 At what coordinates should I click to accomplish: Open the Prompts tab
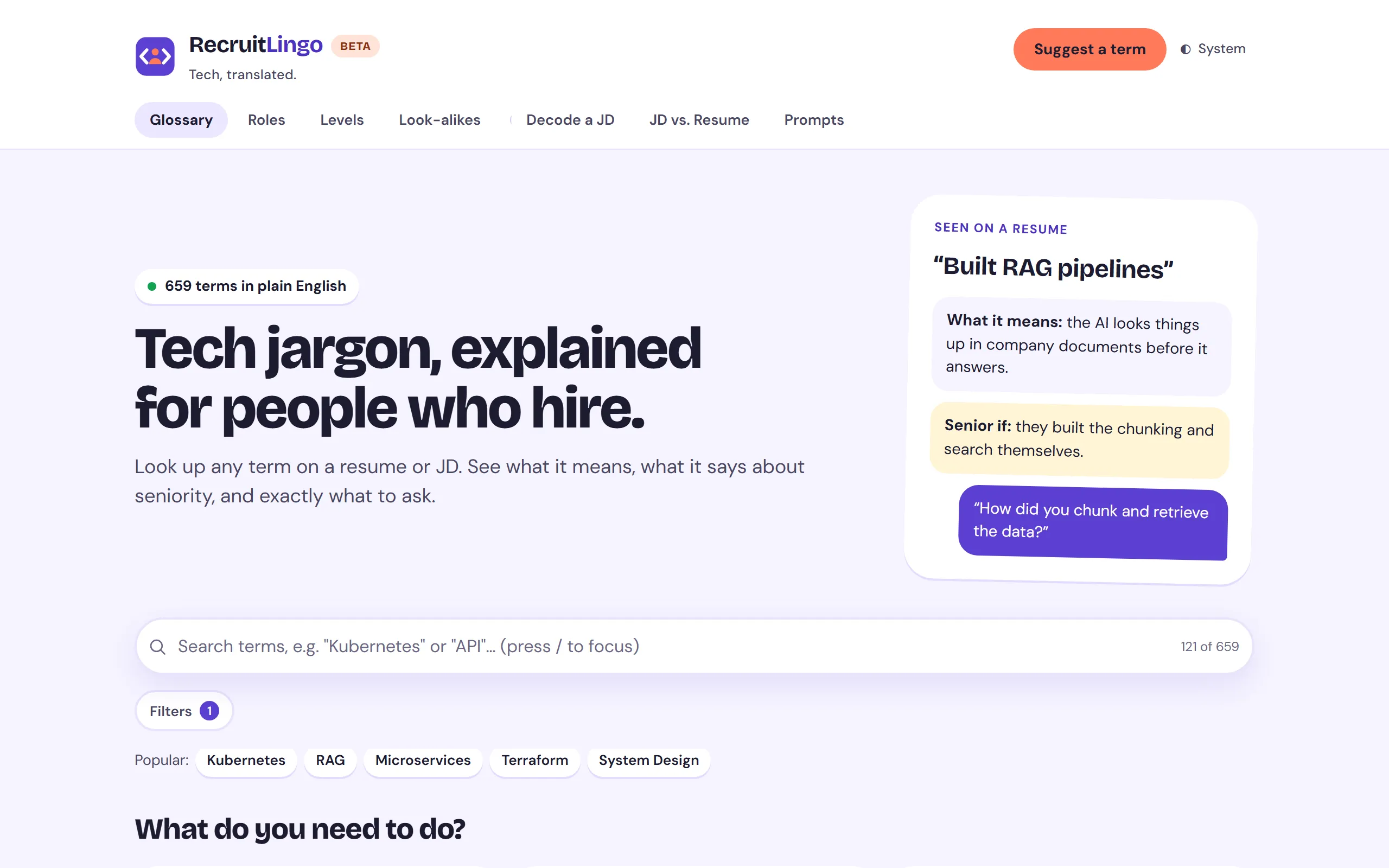tap(814, 120)
